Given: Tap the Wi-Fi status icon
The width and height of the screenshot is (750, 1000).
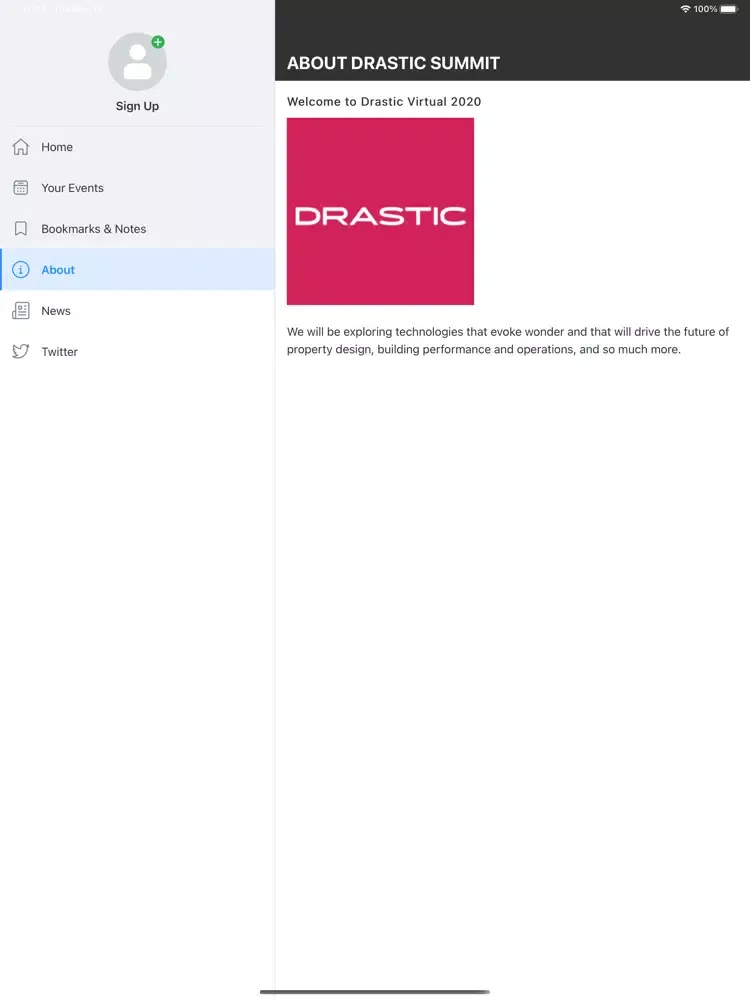Looking at the screenshot, I should pos(686,9).
